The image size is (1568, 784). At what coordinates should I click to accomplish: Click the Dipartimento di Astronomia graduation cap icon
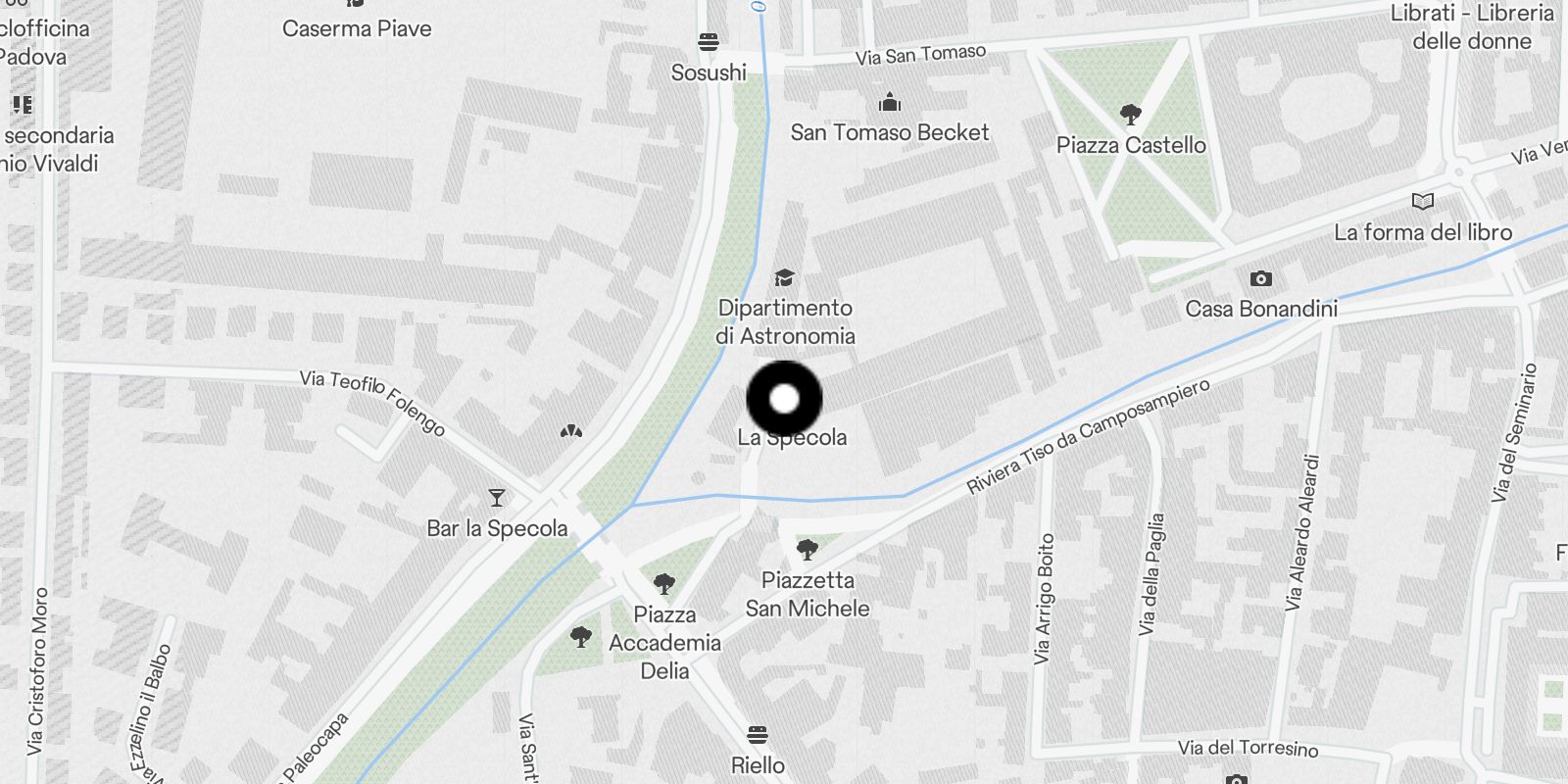(784, 278)
